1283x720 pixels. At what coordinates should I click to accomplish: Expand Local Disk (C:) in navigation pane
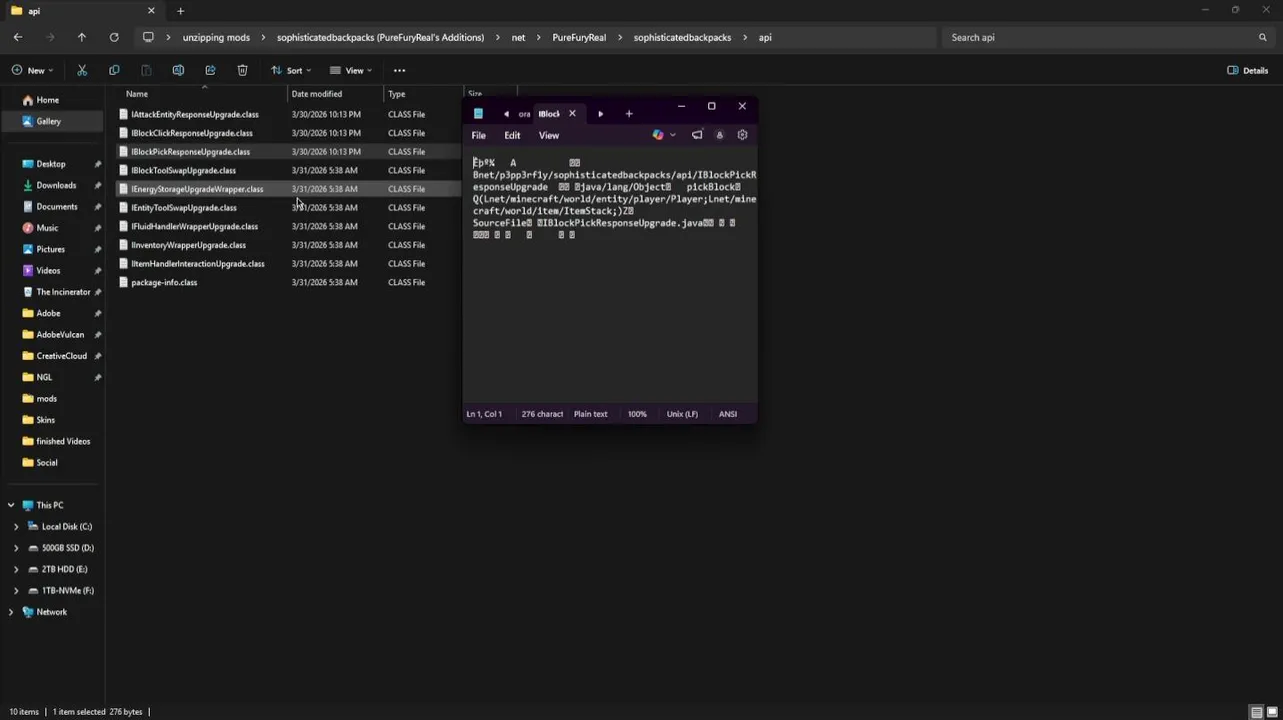pyautogui.click(x=16, y=527)
